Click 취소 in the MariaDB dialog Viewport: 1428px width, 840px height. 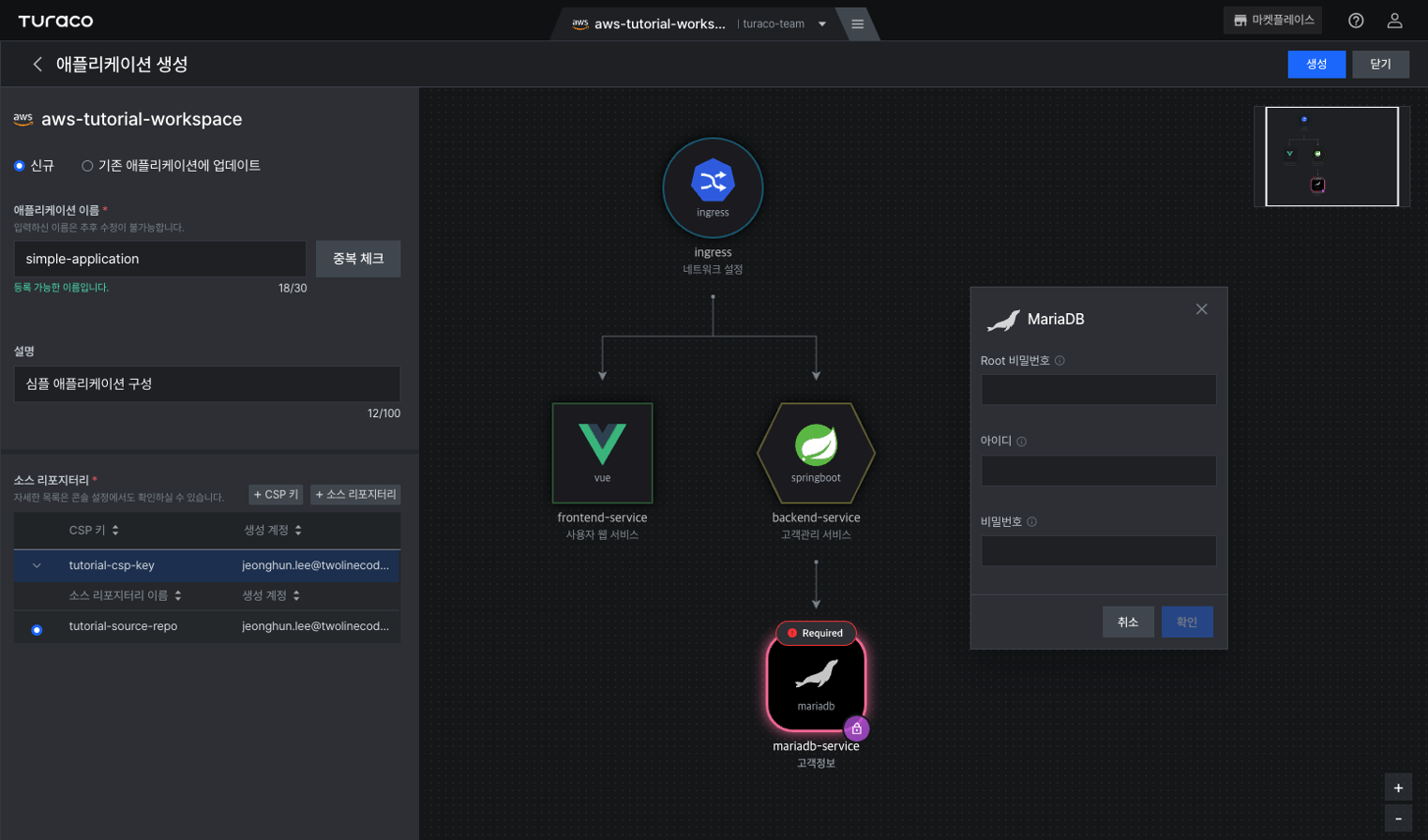tap(1128, 622)
